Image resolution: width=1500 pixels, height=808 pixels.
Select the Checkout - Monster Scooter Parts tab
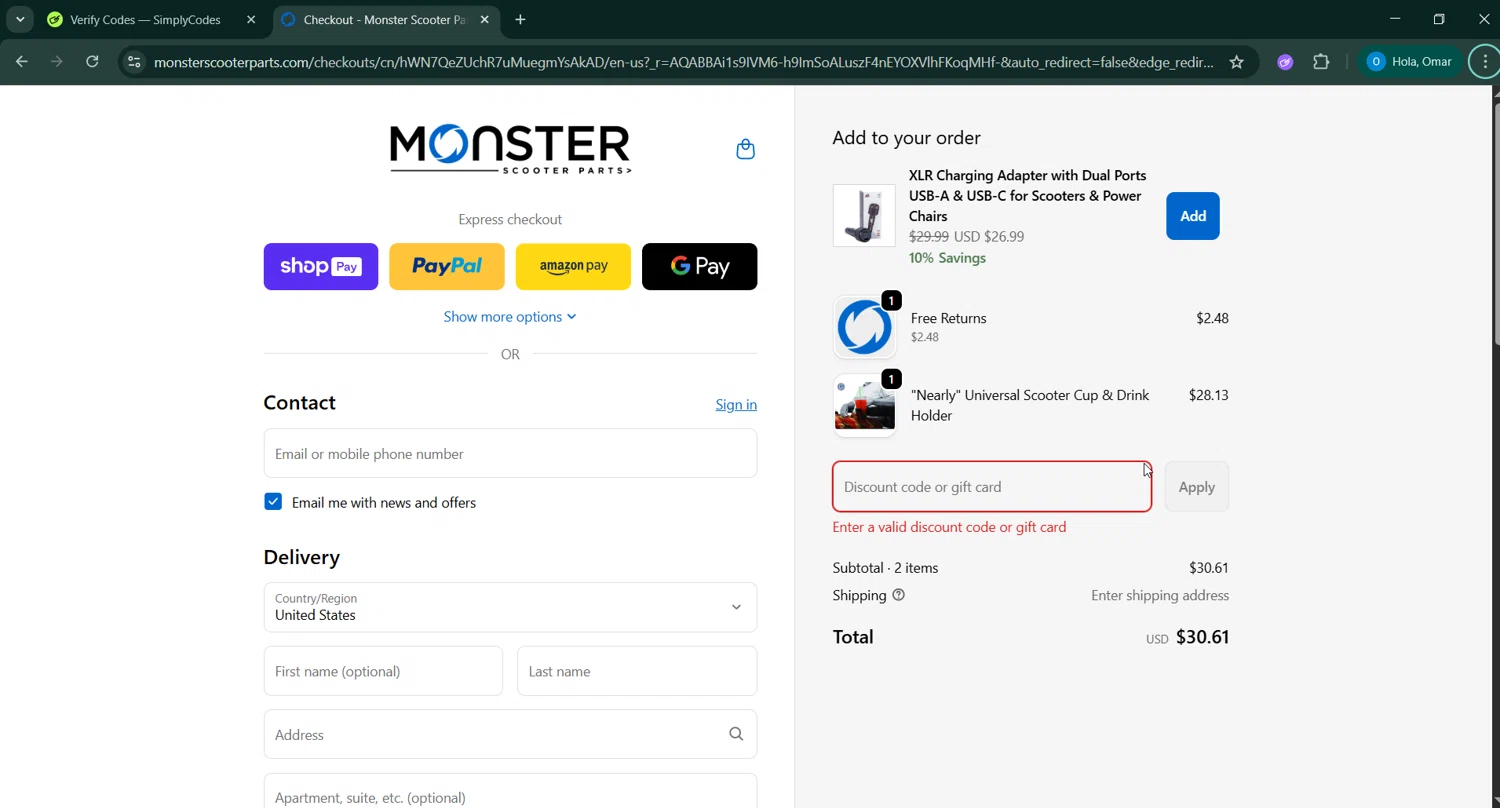pos(385,19)
